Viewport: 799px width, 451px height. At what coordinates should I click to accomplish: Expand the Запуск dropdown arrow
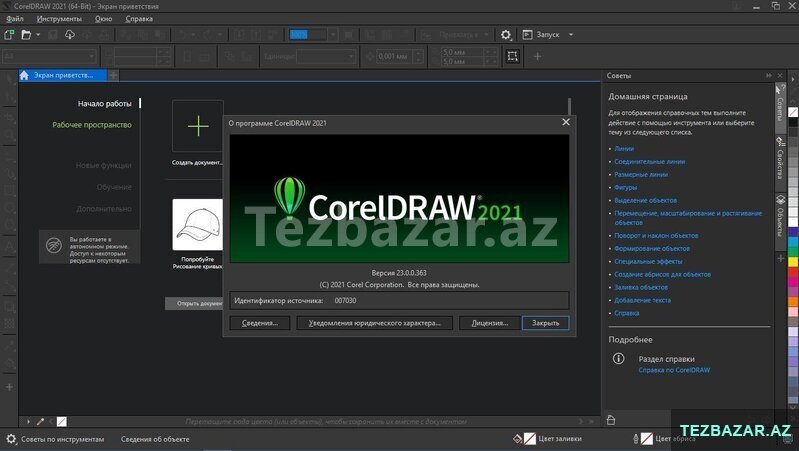(x=571, y=35)
